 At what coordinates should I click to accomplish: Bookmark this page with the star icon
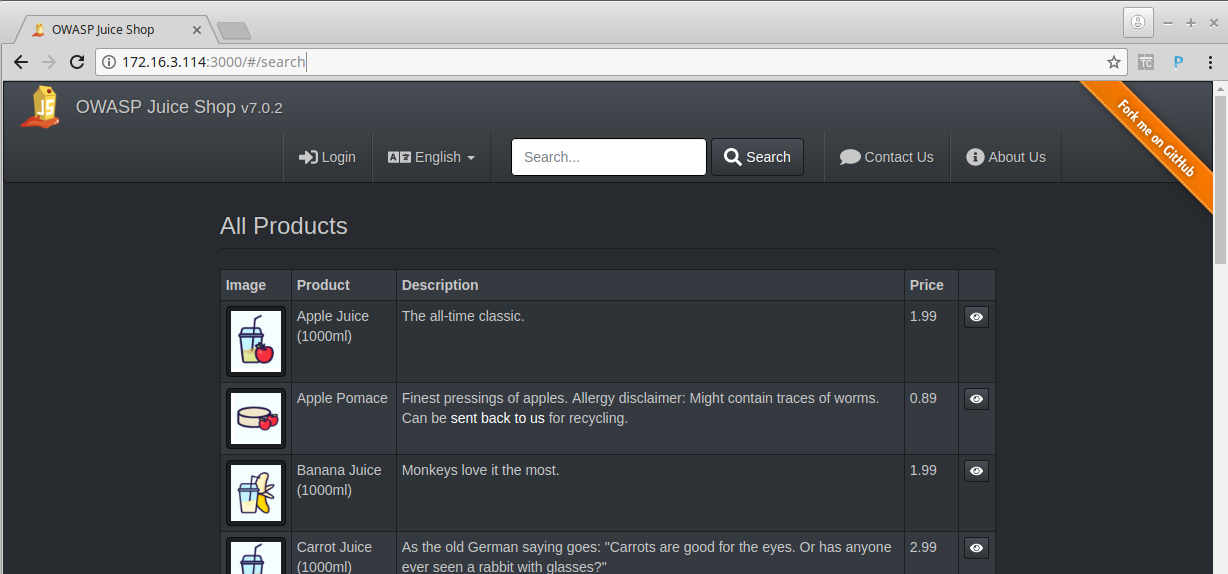(x=1114, y=62)
